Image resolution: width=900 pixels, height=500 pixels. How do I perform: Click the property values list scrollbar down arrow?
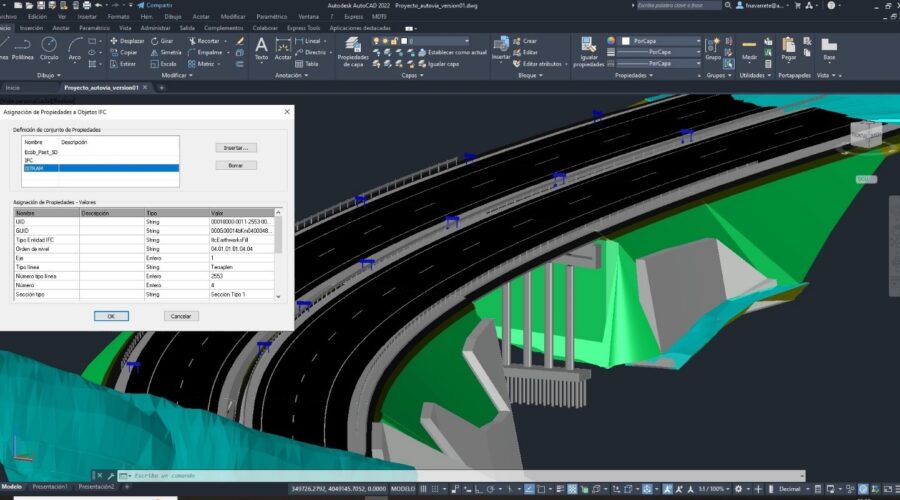click(278, 297)
